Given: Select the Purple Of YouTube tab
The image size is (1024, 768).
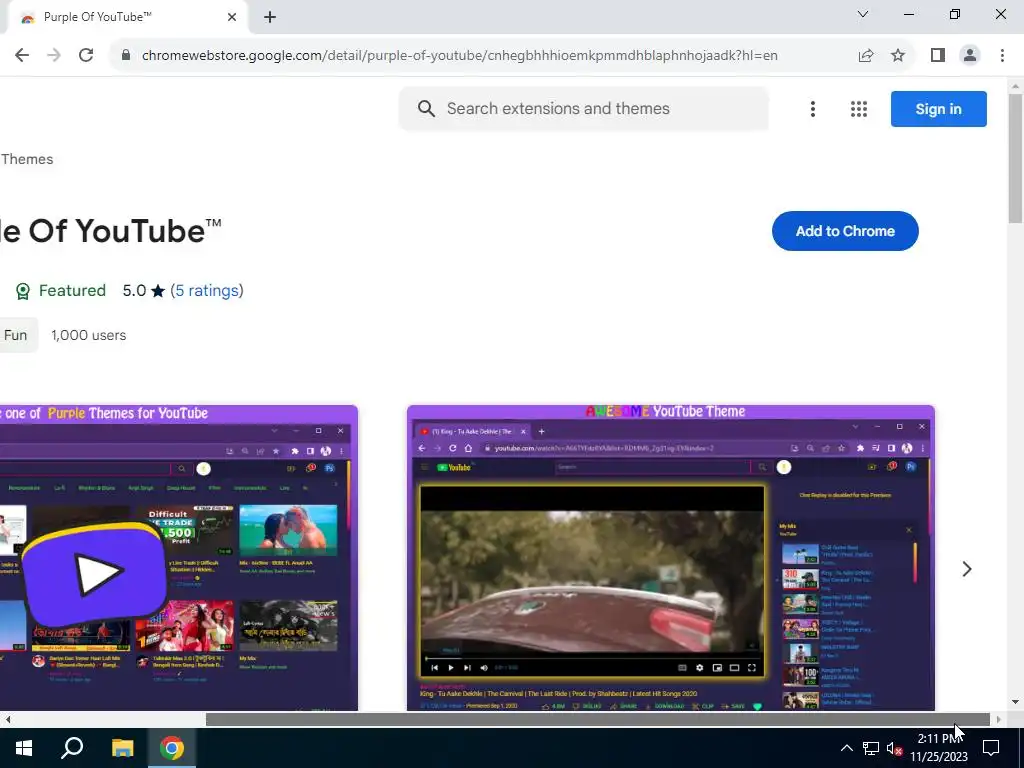Looking at the screenshot, I should pyautogui.click(x=124, y=18).
